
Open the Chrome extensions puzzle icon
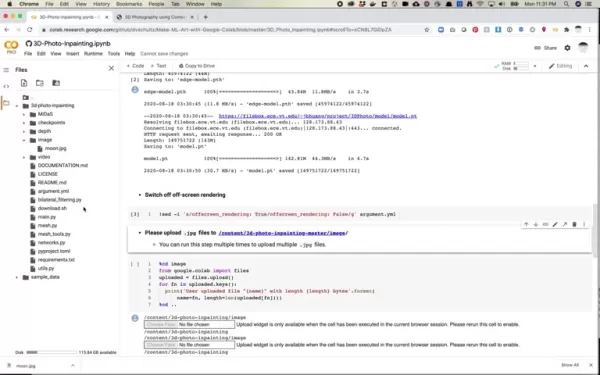click(566, 29)
